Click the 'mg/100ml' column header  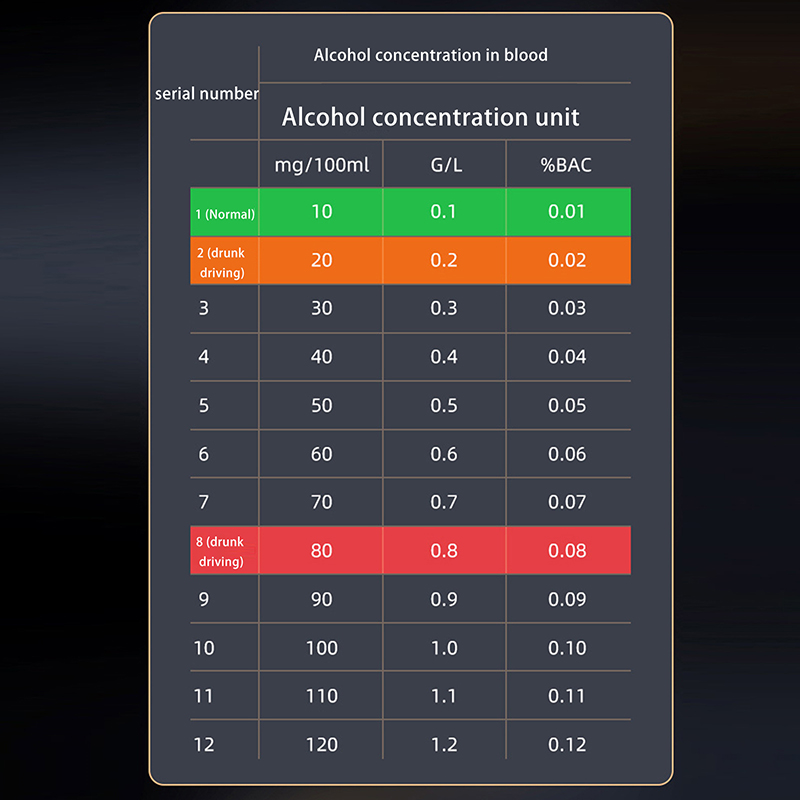point(321,165)
